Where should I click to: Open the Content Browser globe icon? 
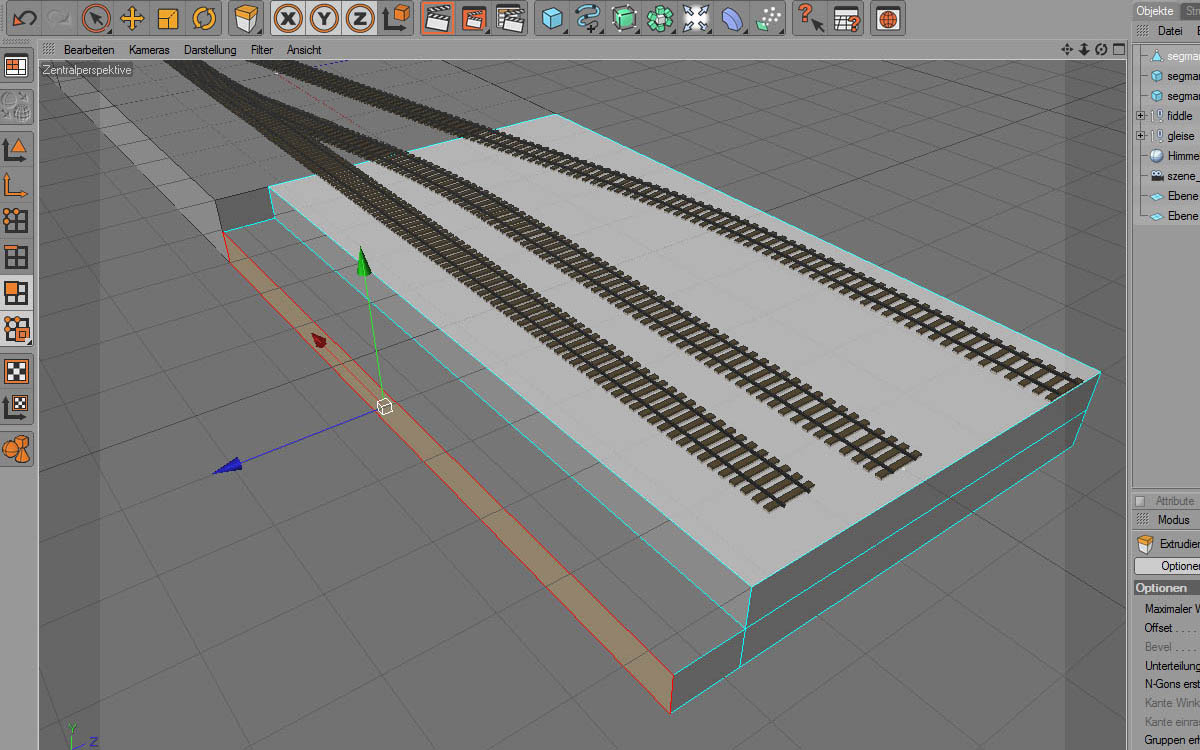click(888, 18)
